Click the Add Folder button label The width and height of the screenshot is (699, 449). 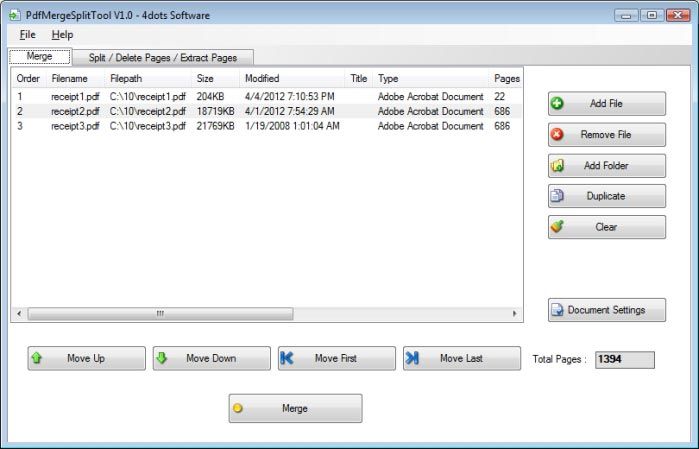pyautogui.click(x=606, y=165)
